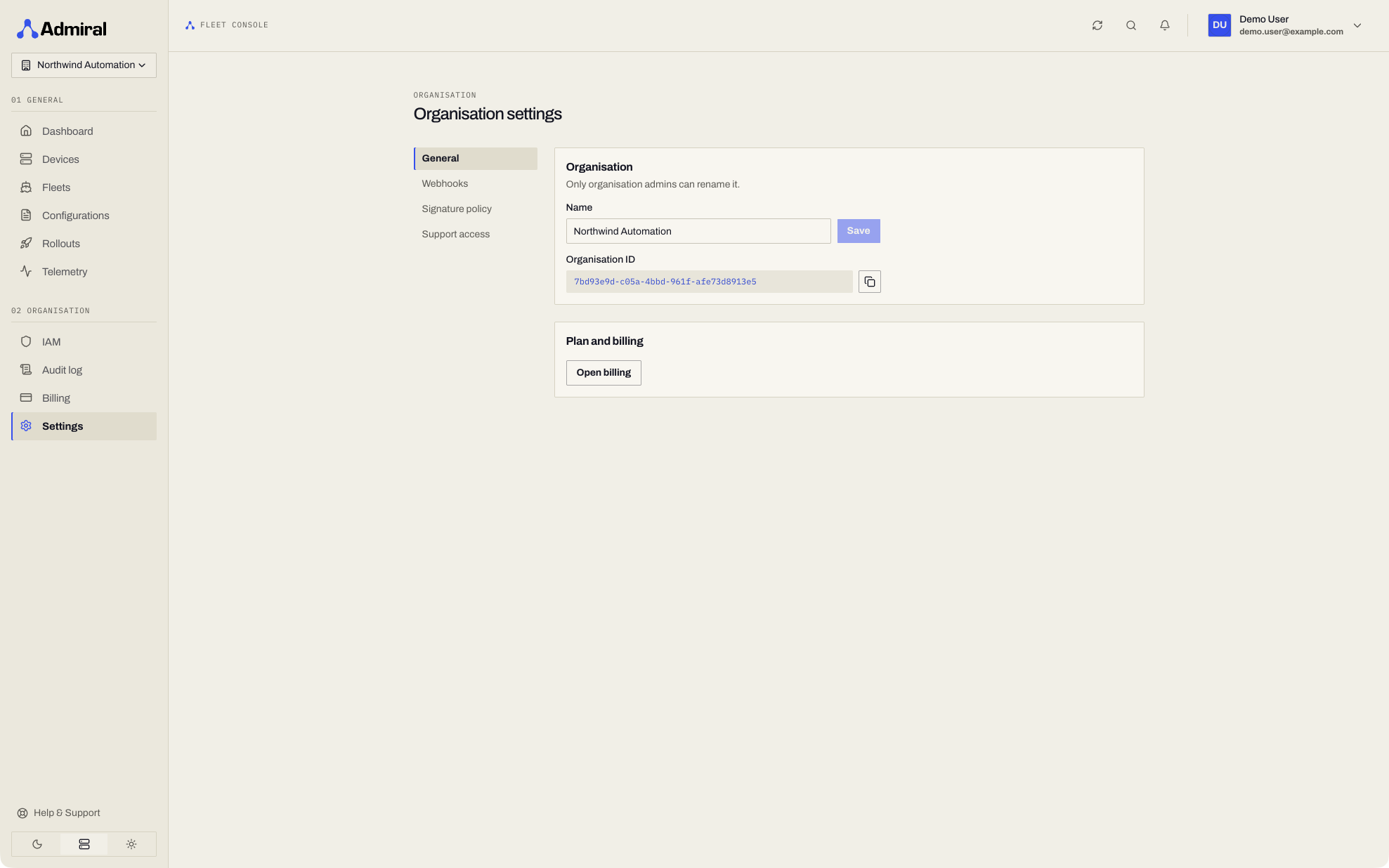The image size is (1389, 868).
Task: Go to Dashboard
Action: pyautogui.click(x=84, y=131)
